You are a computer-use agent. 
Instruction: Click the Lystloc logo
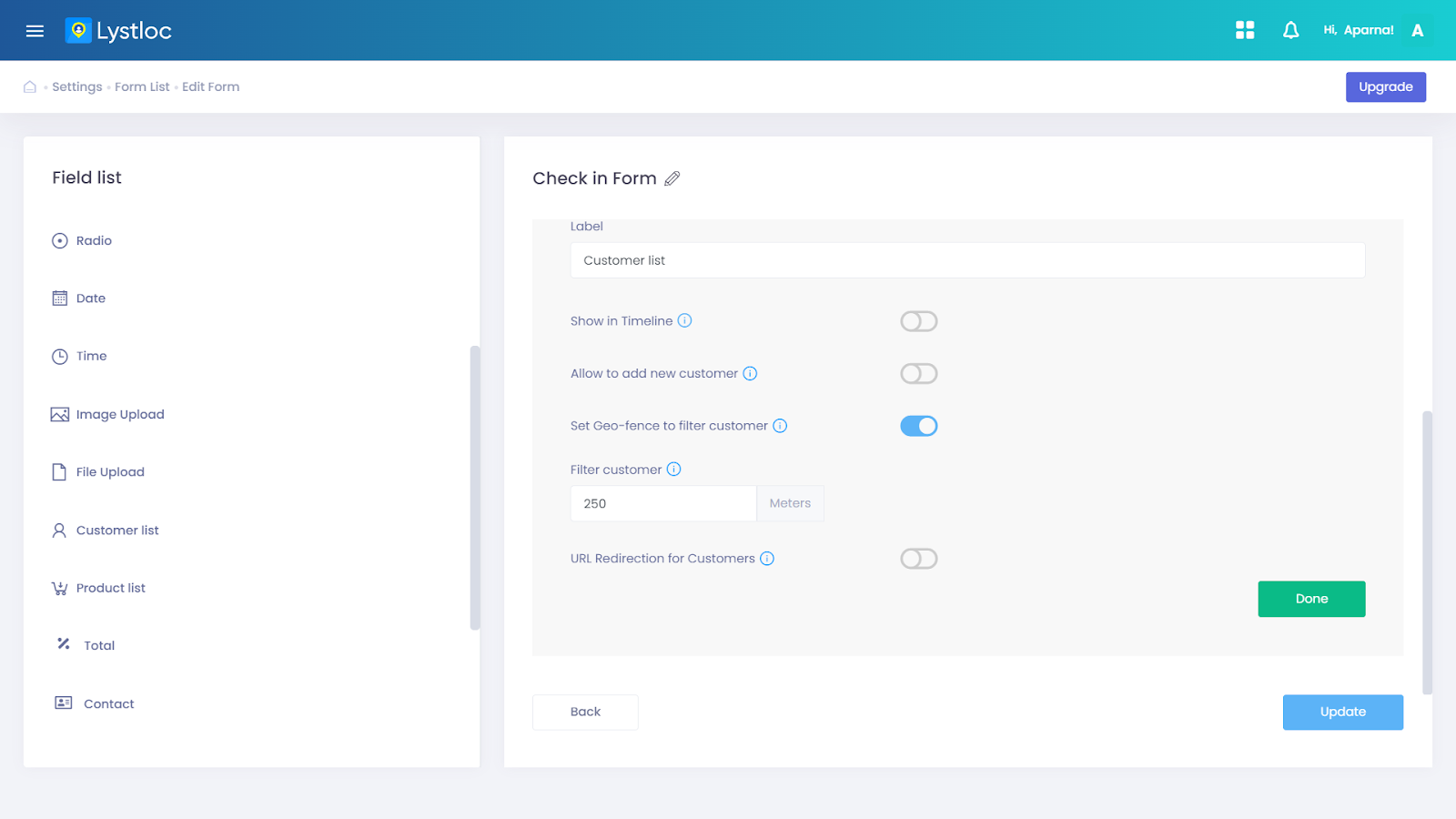pos(118,31)
